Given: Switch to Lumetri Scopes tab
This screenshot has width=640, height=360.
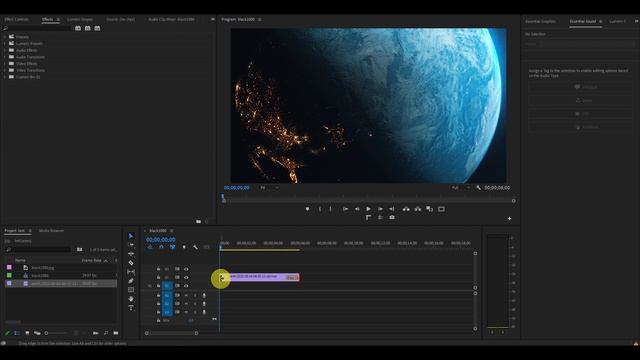Looking at the screenshot, I should pos(80,19).
